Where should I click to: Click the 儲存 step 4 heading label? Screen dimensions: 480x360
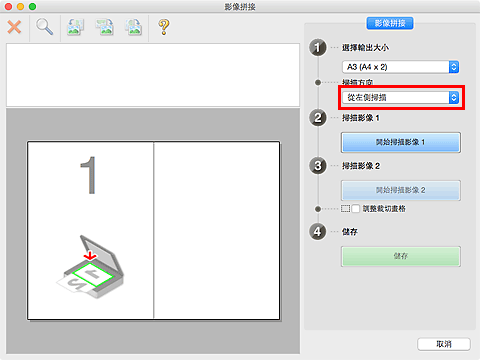click(x=350, y=232)
